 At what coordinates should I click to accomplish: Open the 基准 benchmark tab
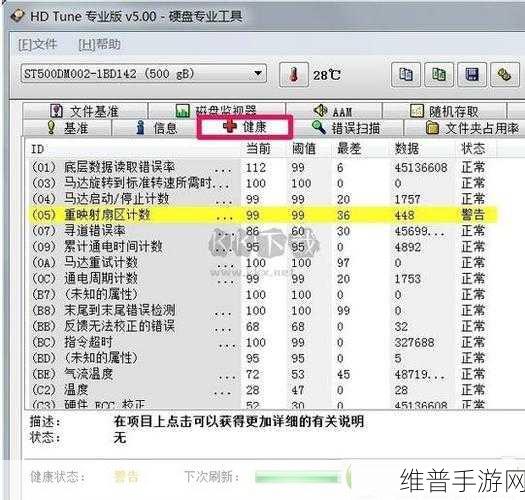coord(67,128)
